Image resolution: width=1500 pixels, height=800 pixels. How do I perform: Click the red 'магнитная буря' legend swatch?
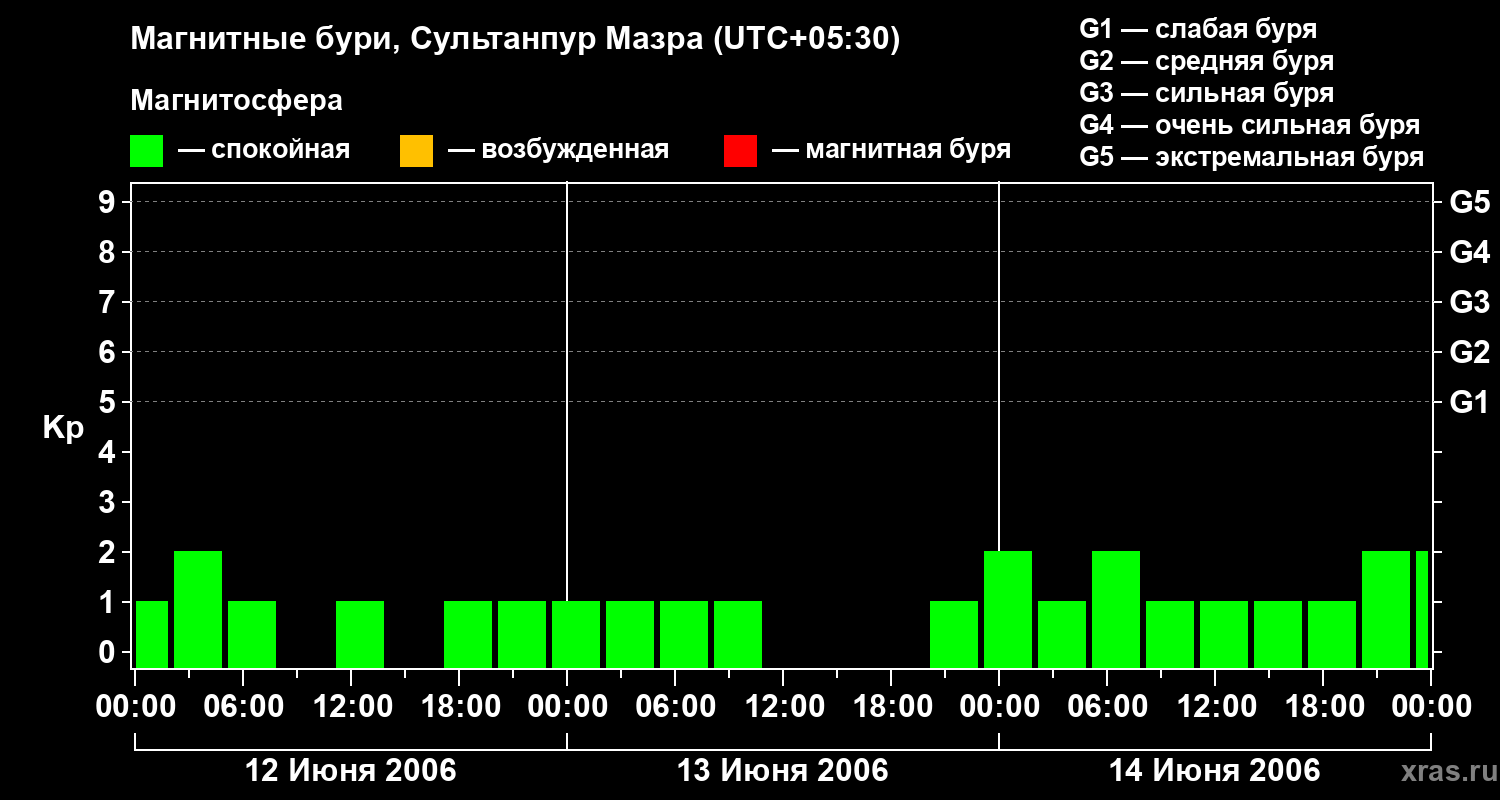click(740, 151)
